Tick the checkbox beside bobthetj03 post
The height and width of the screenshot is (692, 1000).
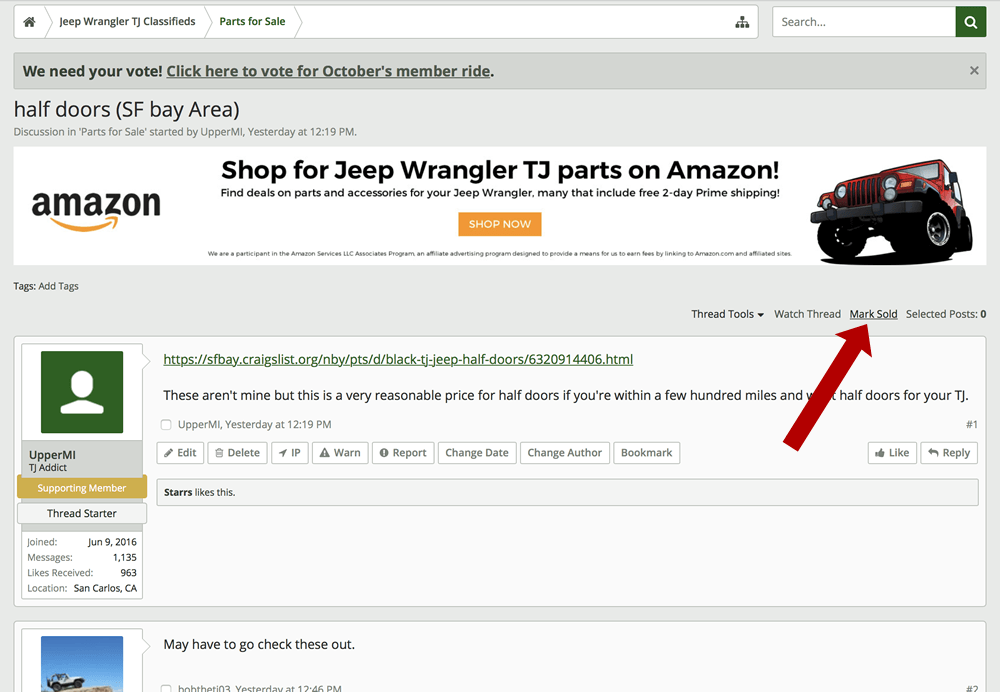click(166, 689)
